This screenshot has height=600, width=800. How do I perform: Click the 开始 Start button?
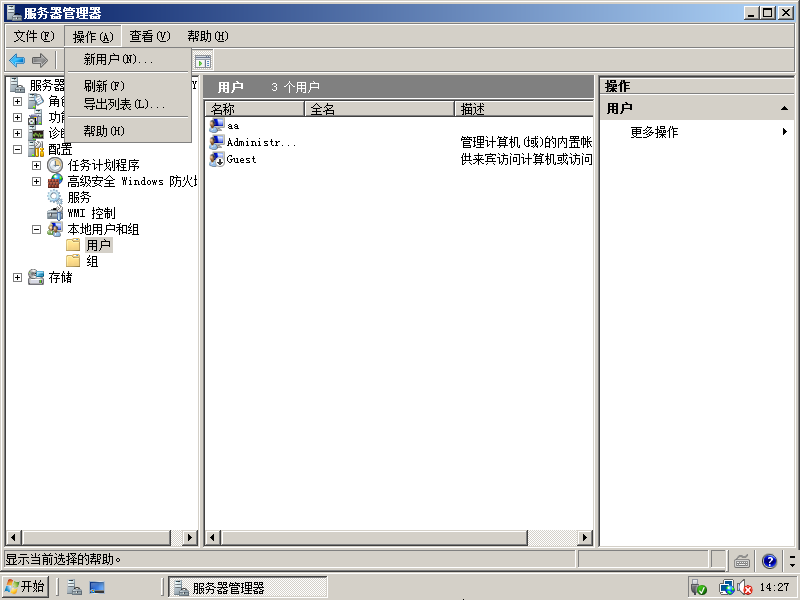(26, 587)
